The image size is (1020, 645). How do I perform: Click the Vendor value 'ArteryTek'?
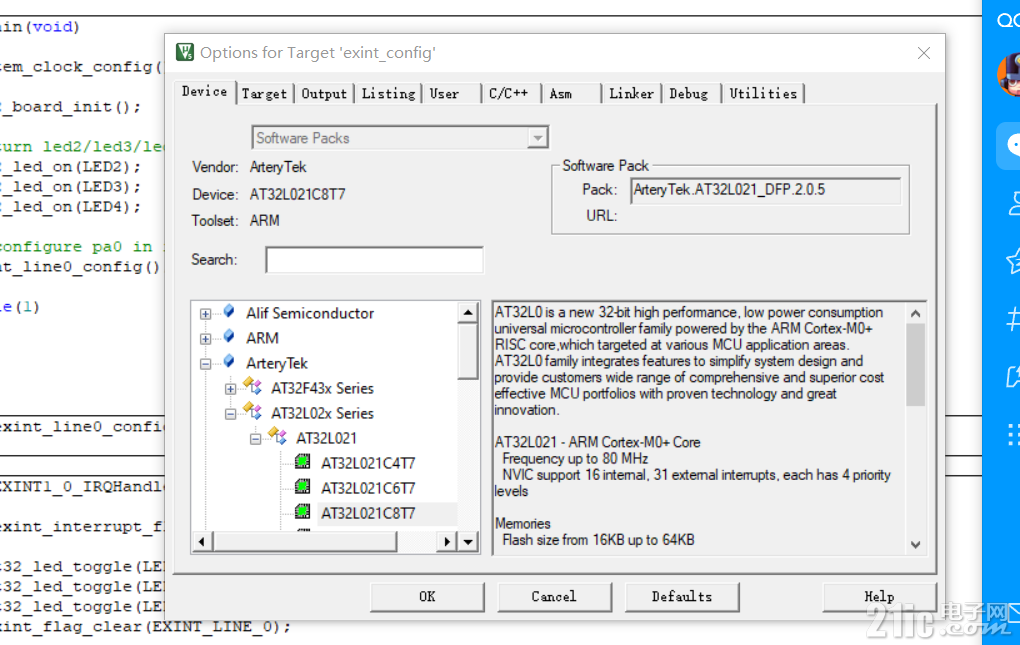[x=278, y=167]
